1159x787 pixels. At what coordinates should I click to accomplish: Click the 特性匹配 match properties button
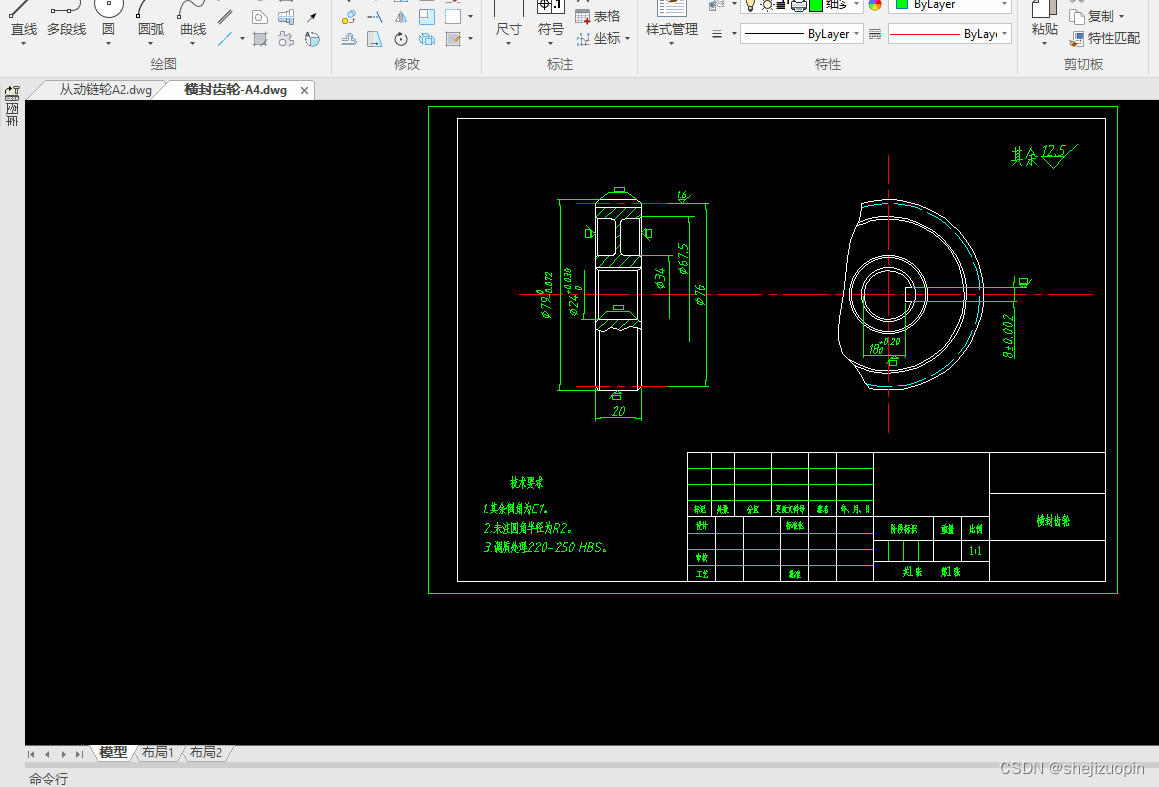[1104, 38]
